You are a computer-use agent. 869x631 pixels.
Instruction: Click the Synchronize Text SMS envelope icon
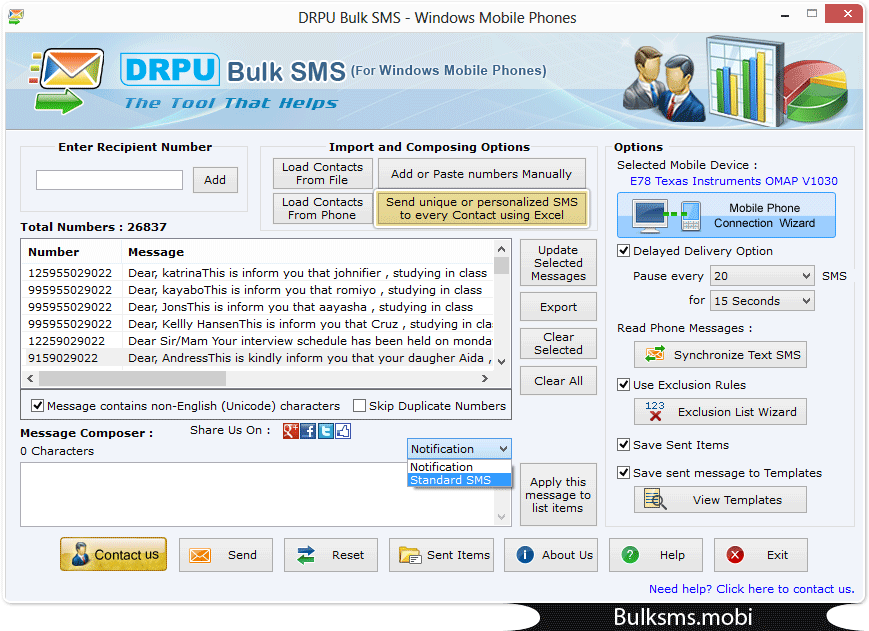click(x=655, y=355)
